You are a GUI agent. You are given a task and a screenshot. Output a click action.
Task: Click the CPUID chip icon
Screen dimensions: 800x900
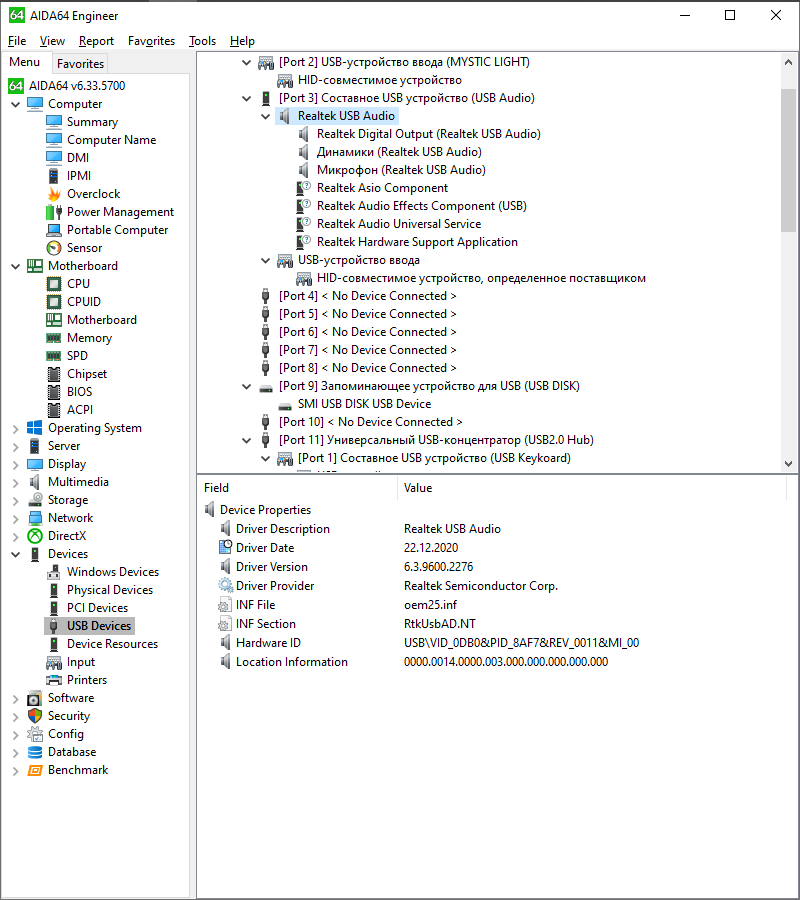pos(54,302)
